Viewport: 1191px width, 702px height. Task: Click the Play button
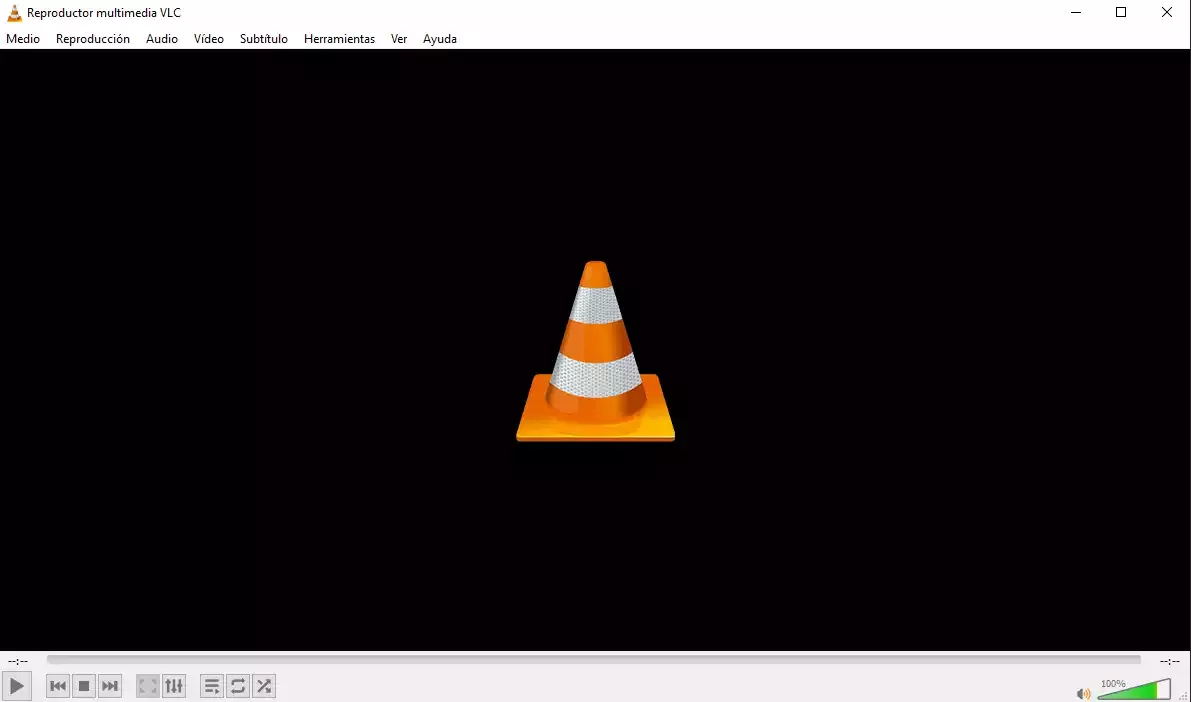point(16,686)
